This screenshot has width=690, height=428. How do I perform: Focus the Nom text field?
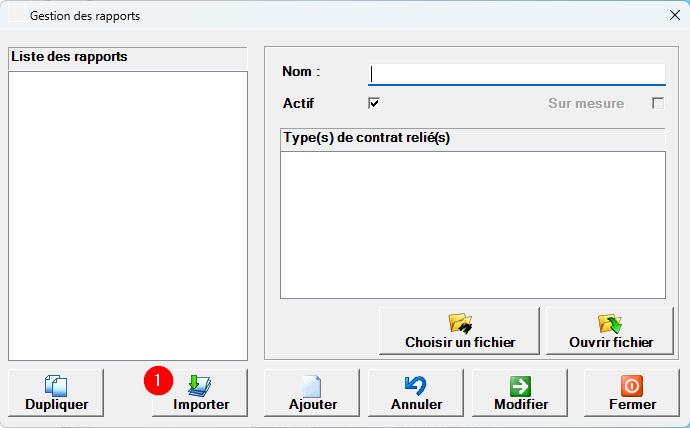[x=517, y=74]
